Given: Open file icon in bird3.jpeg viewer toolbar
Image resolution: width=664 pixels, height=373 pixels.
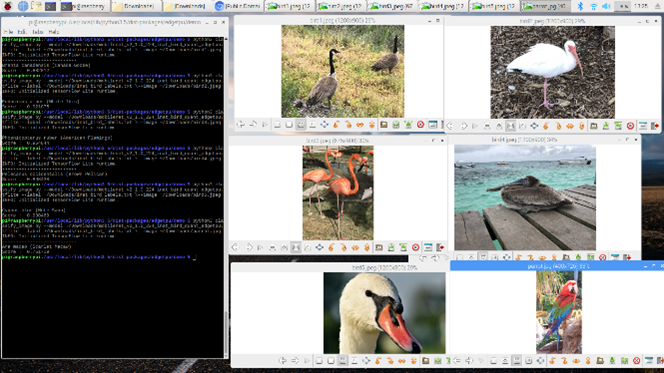Looking at the screenshot, I should click(379, 247).
